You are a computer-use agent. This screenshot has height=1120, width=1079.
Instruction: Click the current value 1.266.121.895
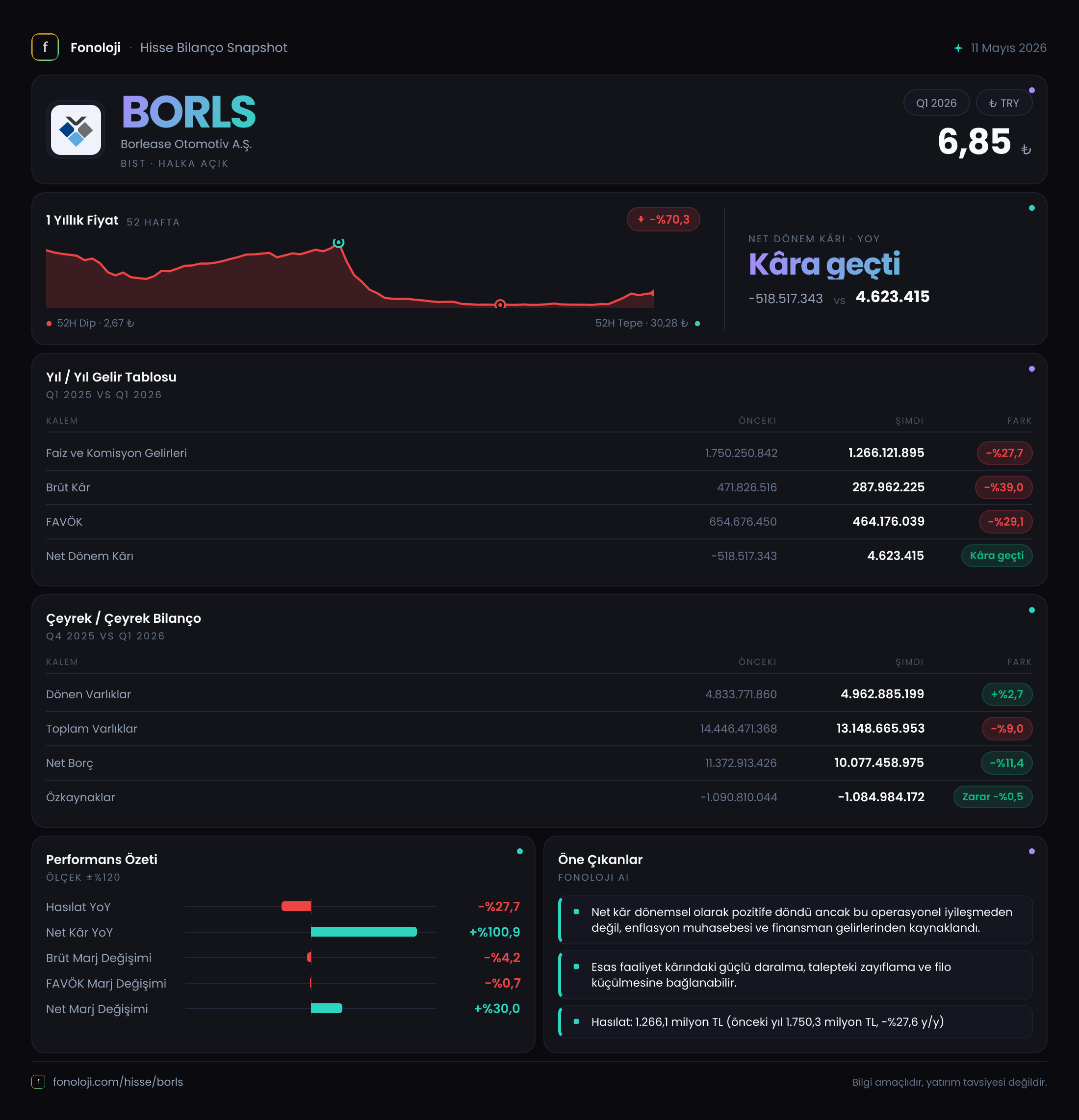point(886,453)
